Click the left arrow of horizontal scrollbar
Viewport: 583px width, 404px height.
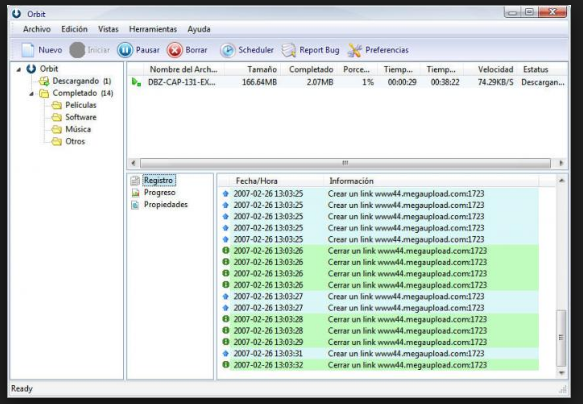133,163
